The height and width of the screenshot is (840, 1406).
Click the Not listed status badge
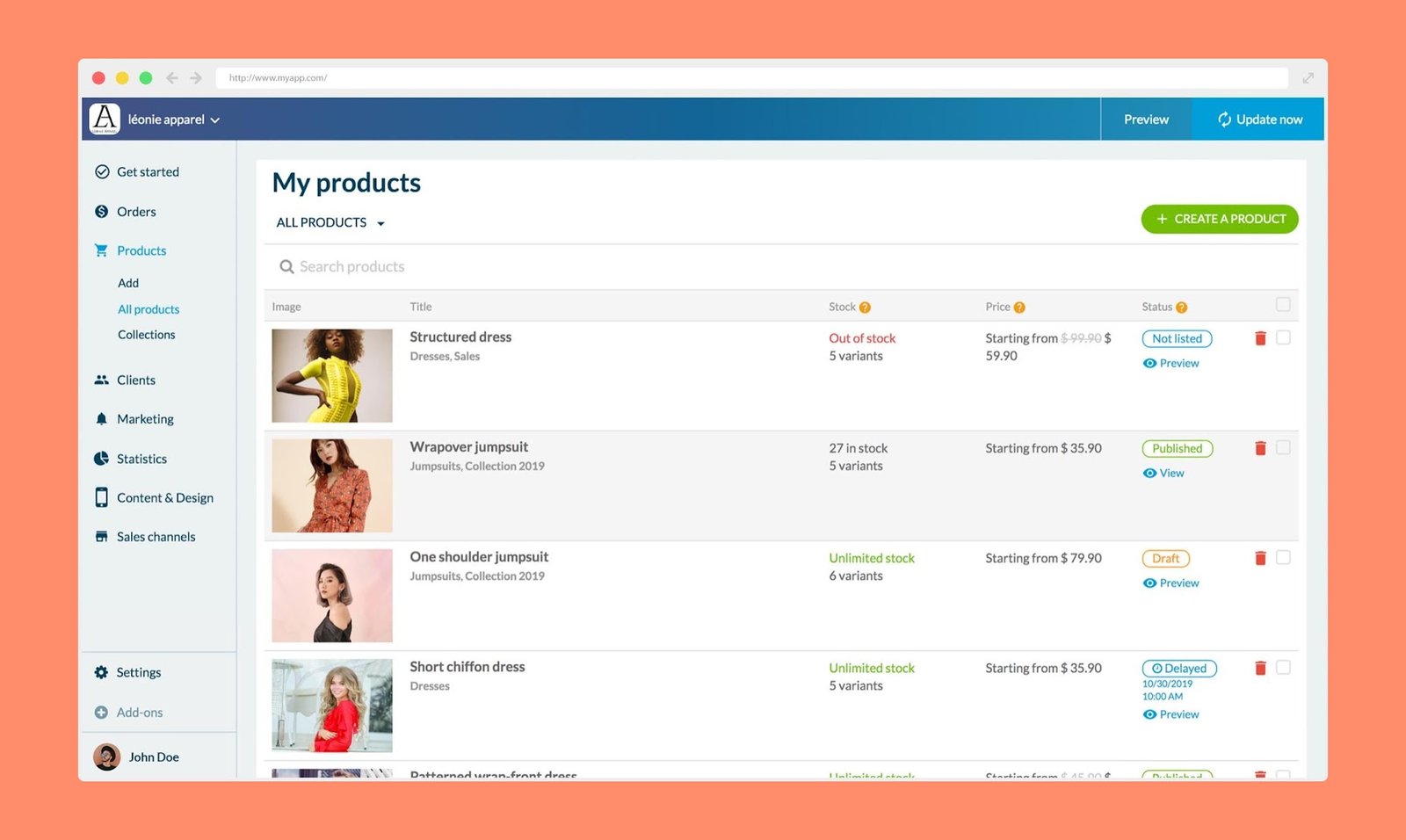pos(1177,338)
